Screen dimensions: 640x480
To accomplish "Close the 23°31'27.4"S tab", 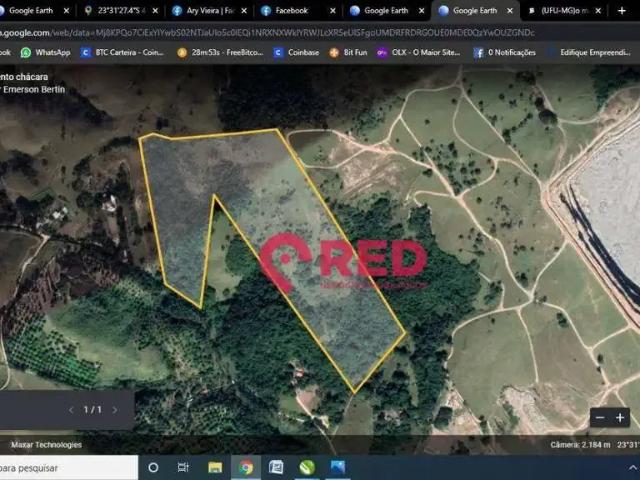I will pos(155,11).
